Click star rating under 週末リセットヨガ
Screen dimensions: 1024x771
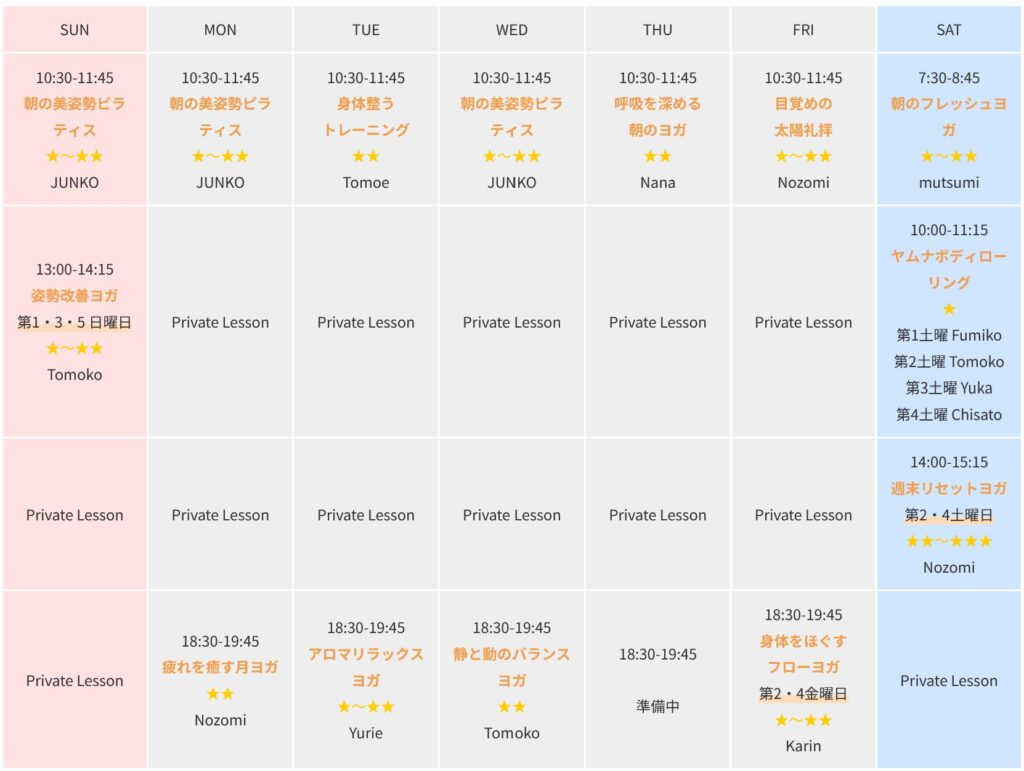coord(948,541)
